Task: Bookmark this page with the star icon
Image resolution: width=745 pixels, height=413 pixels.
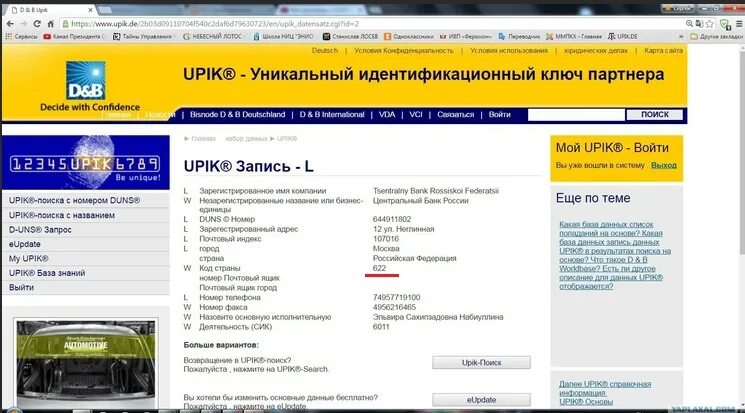Action: (710, 24)
